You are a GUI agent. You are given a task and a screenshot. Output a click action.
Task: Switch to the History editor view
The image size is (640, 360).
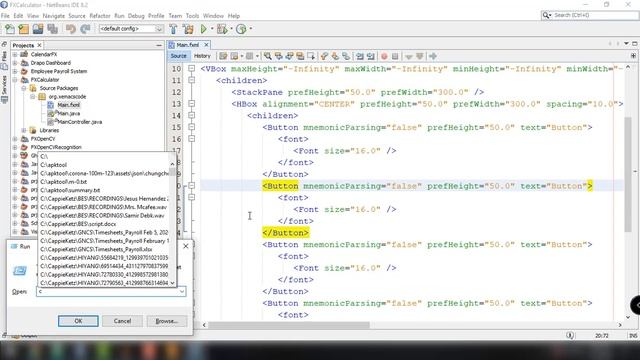[x=202, y=56]
